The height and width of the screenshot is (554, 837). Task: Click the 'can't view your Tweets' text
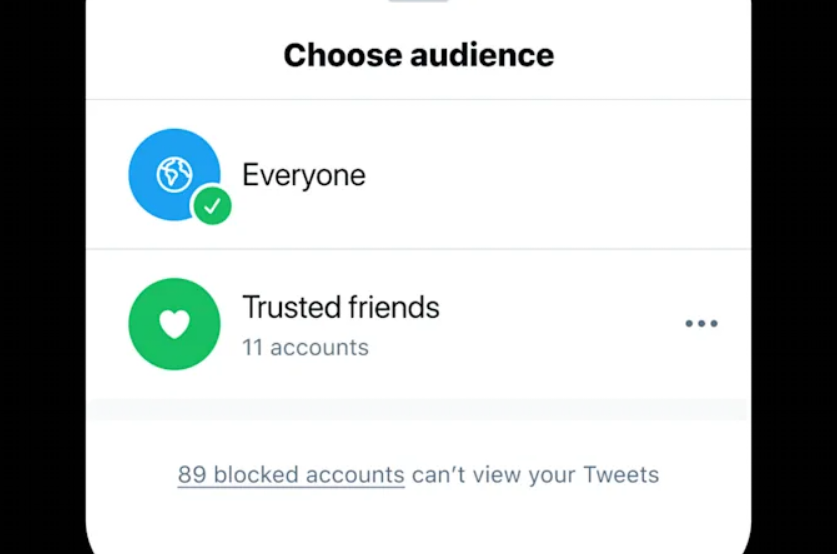click(535, 474)
